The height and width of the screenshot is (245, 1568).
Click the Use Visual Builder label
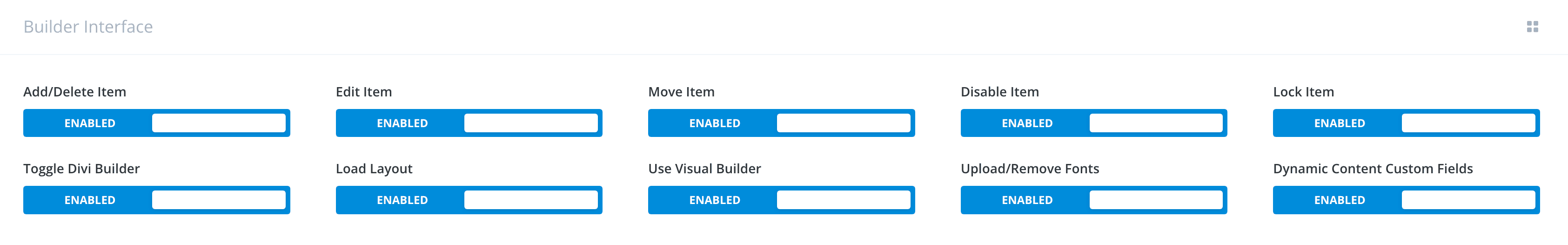pos(704,169)
